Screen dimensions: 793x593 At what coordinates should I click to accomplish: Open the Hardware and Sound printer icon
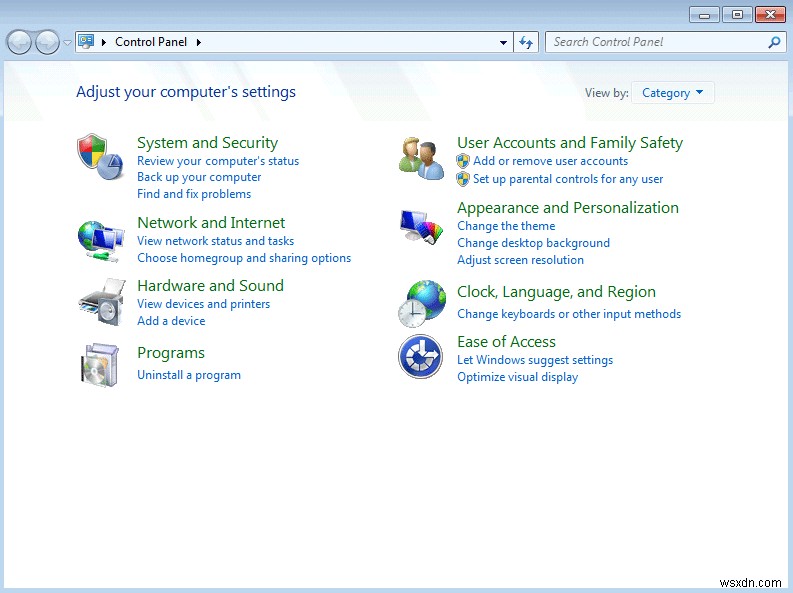pos(102,302)
